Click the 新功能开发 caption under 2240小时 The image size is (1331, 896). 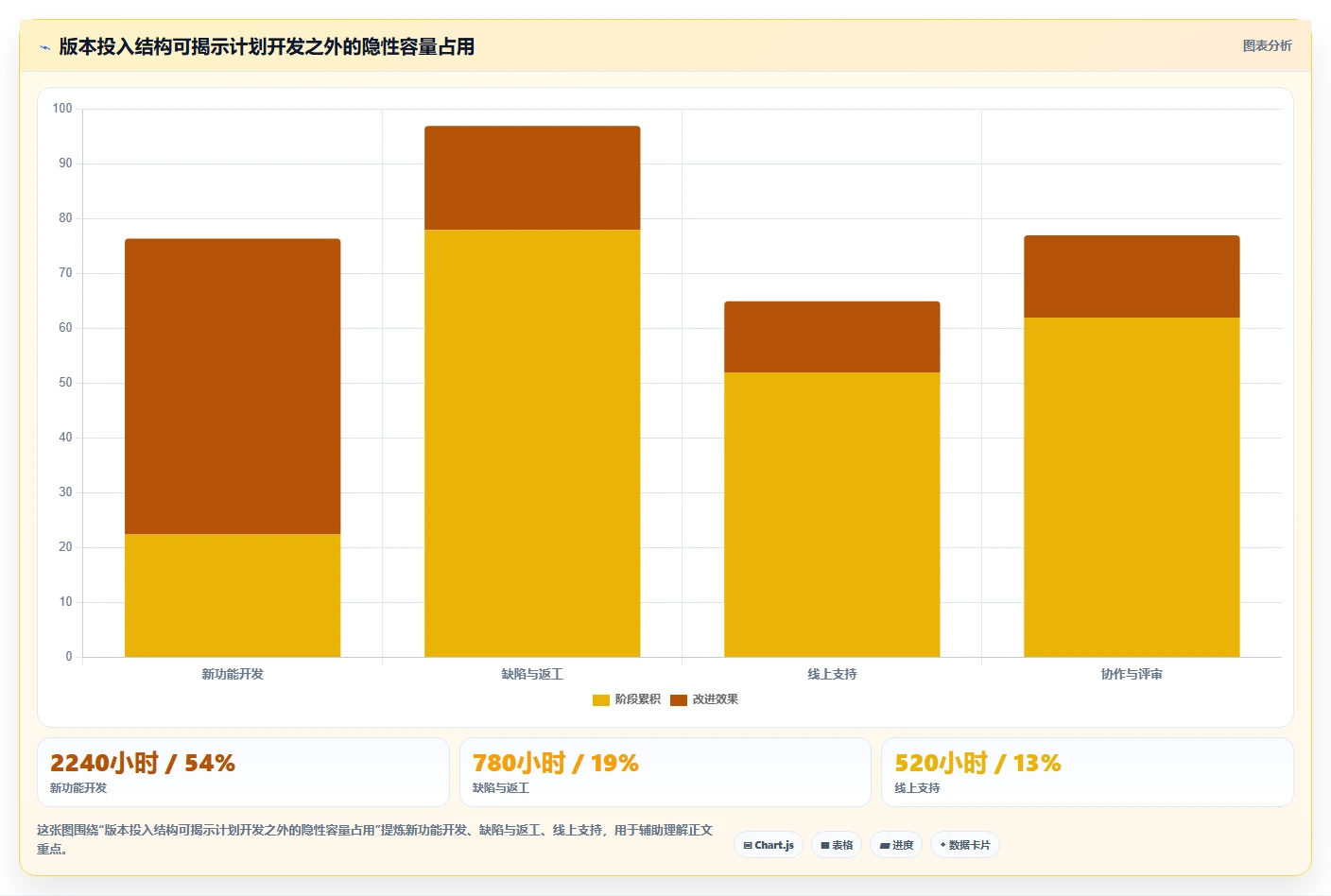[78, 788]
